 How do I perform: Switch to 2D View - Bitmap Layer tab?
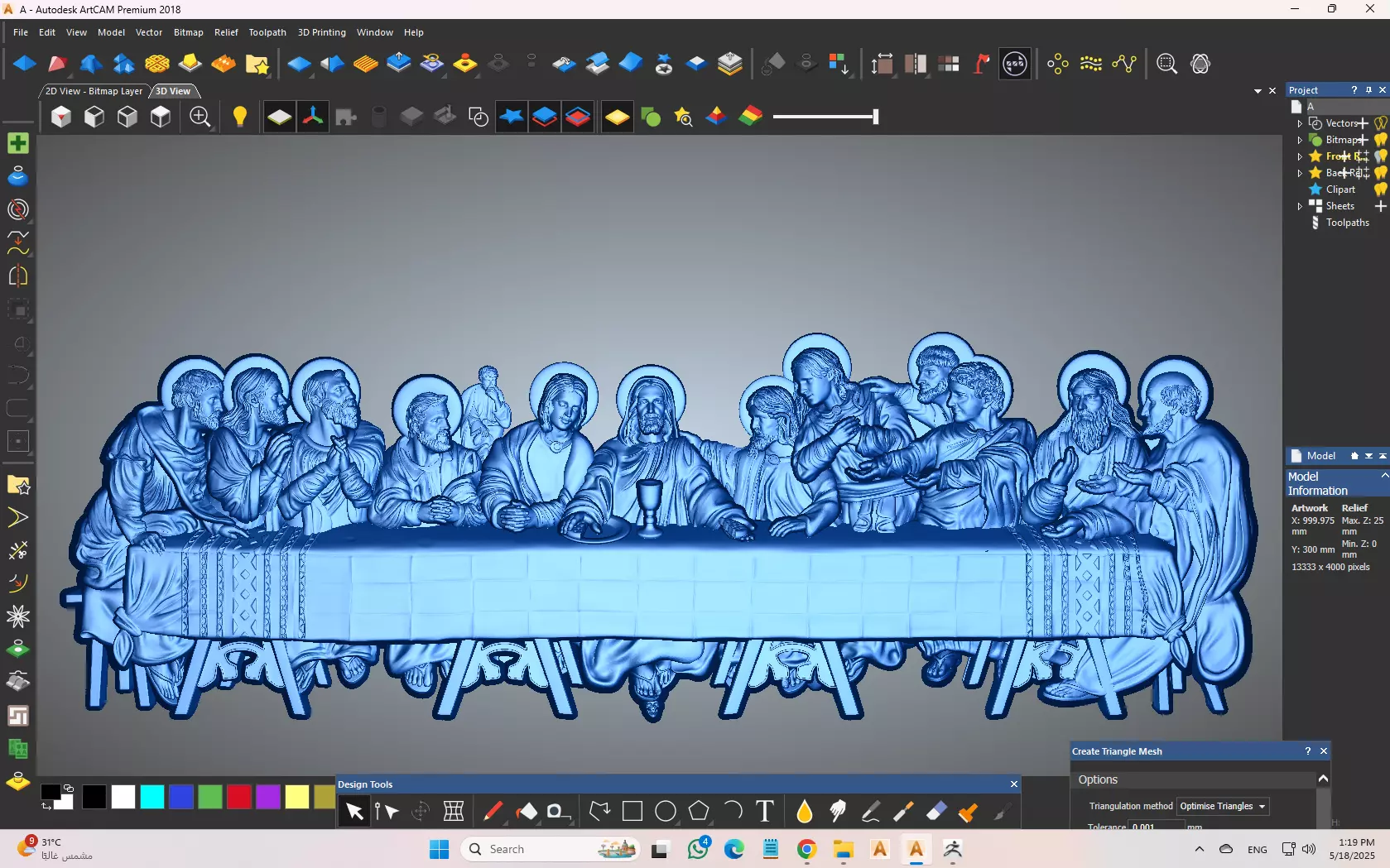coord(94,91)
